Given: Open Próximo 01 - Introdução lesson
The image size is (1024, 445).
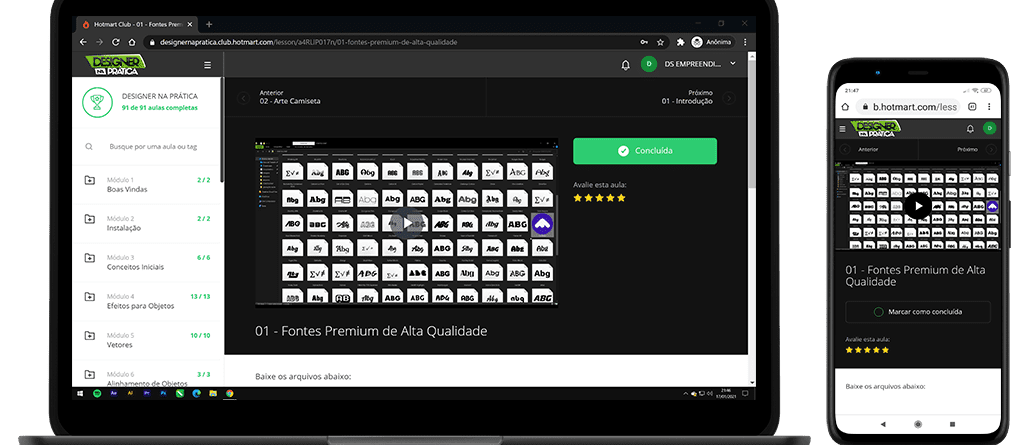Looking at the screenshot, I should point(687,97).
